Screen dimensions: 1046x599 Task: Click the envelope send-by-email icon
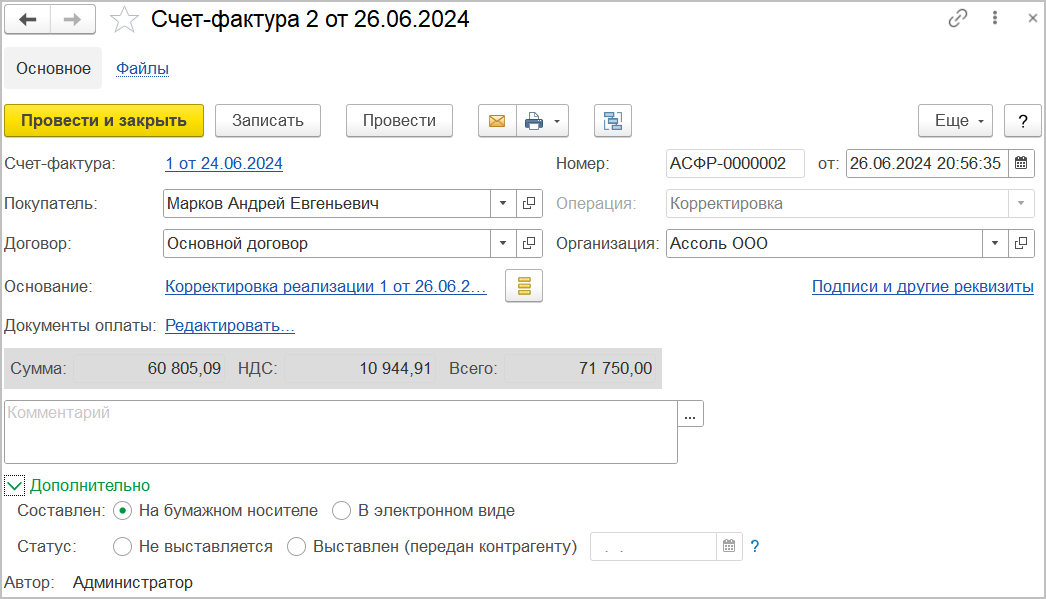(496, 121)
